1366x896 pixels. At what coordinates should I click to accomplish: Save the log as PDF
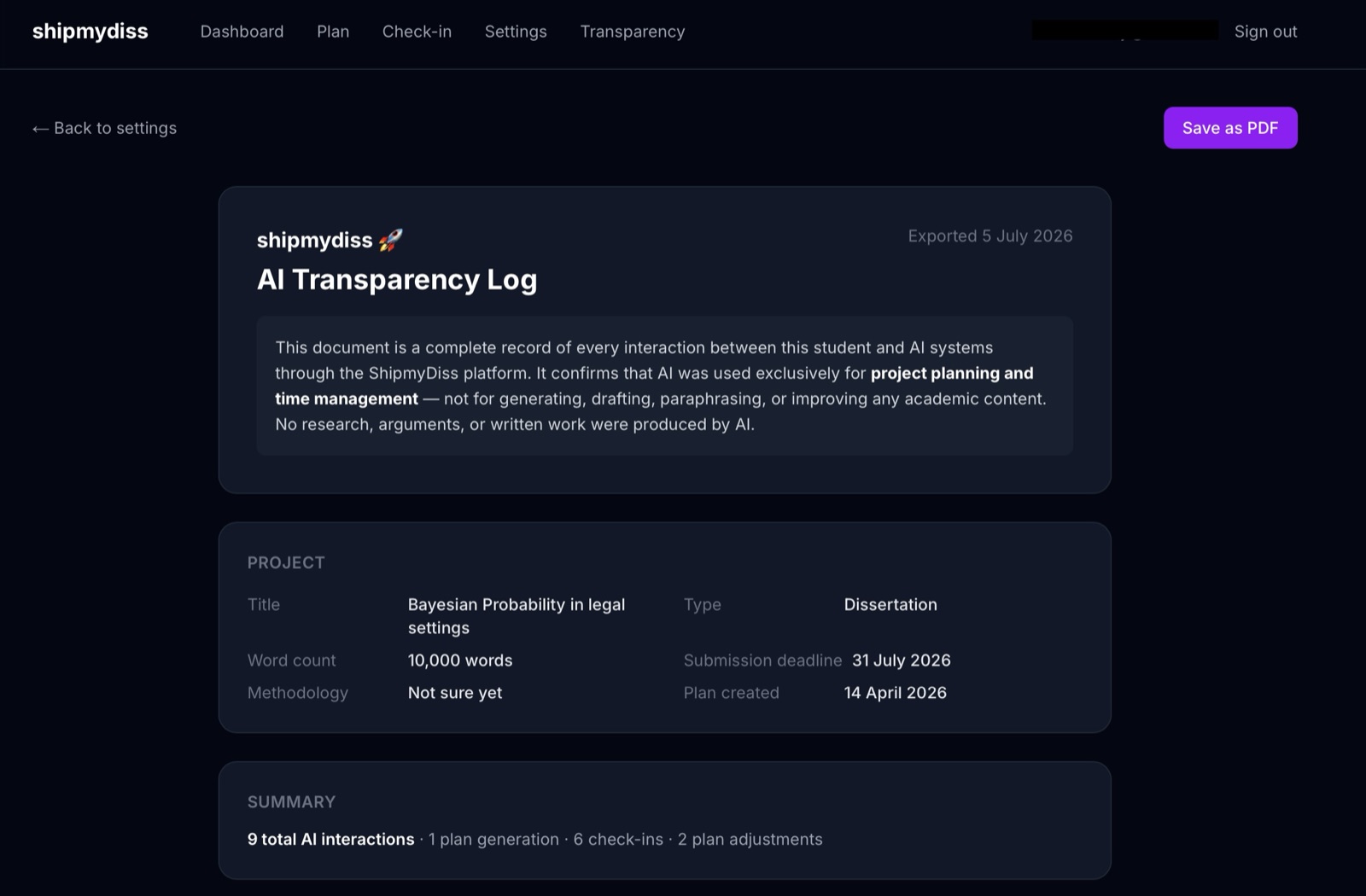1230,128
